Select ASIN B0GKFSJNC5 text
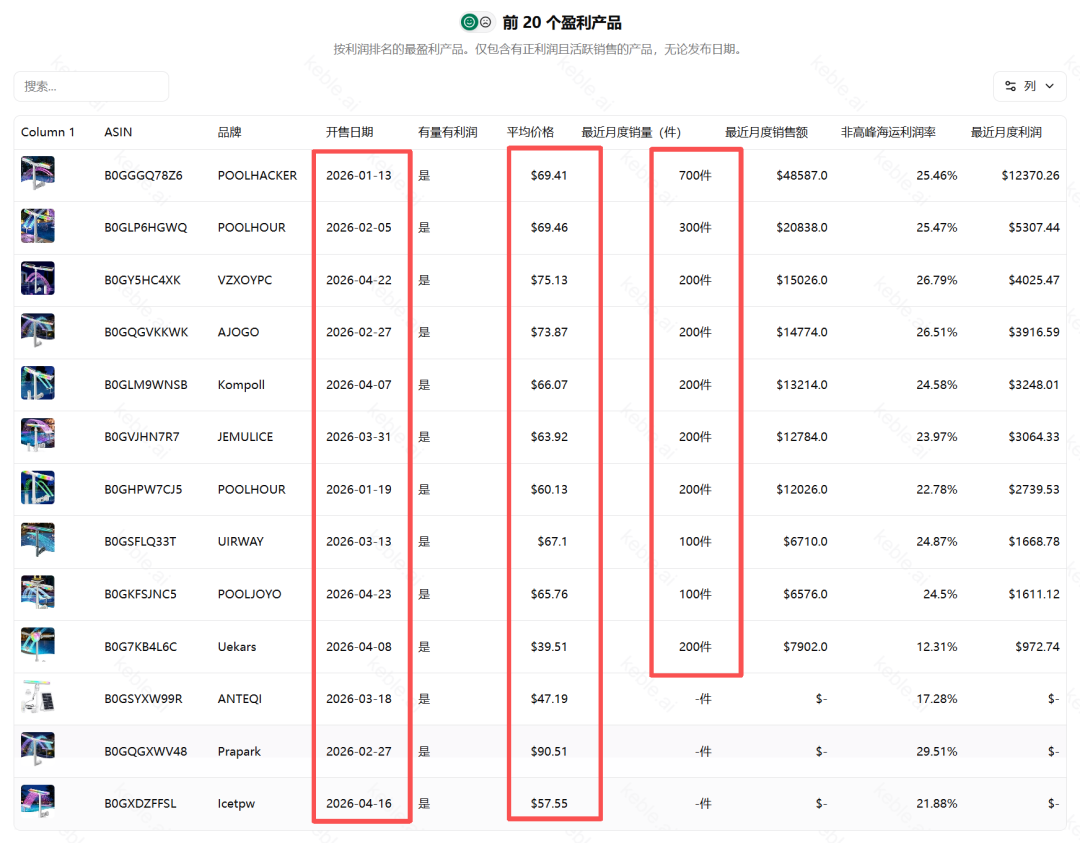The height and width of the screenshot is (843, 1080). (x=141, y=594)
